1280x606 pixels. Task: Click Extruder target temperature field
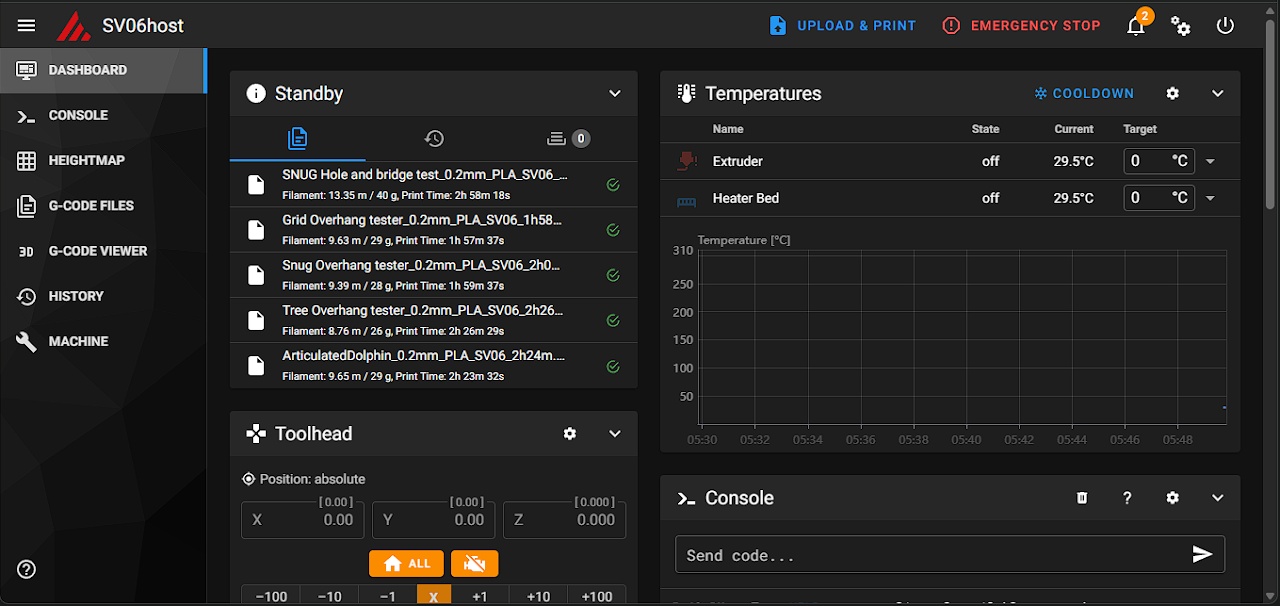tap(1159, 161)
